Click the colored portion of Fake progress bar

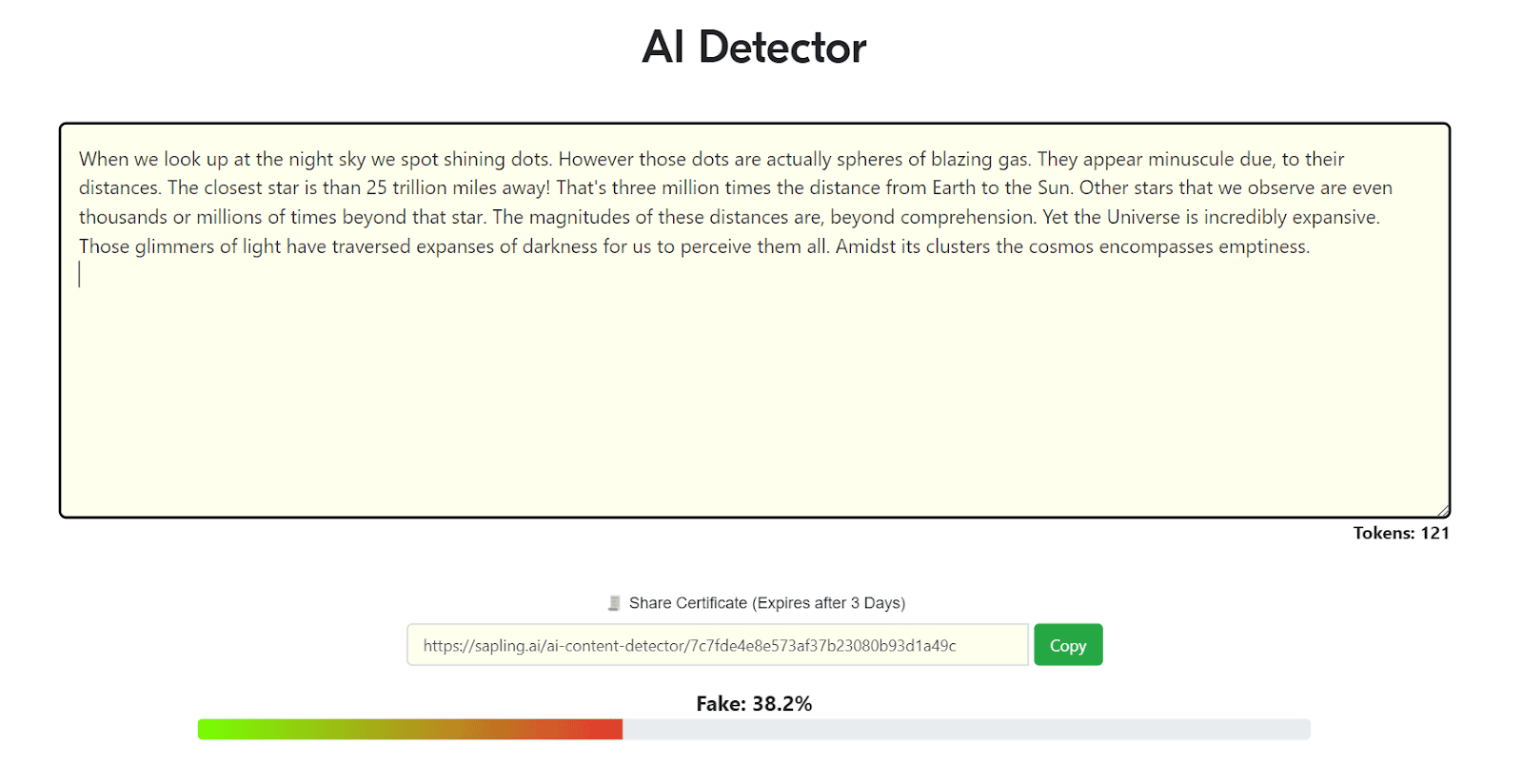point(409,730)
